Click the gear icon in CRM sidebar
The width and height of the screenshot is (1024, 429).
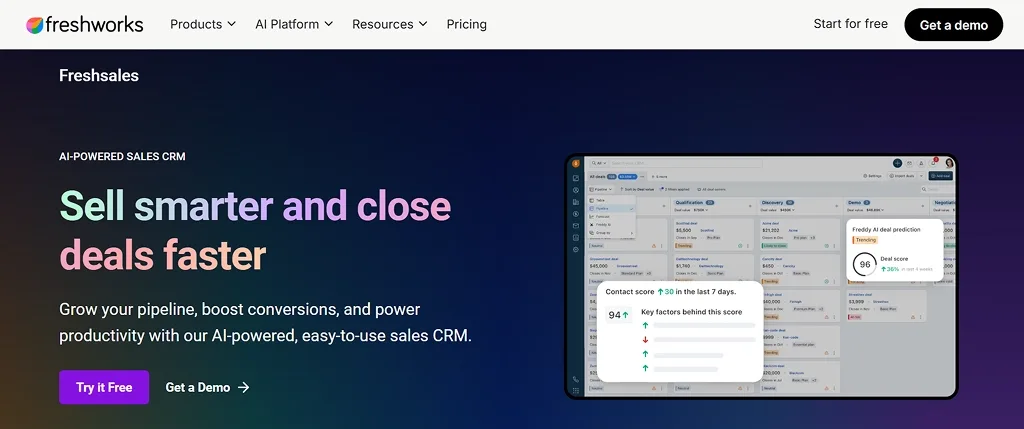pos(575,249)
